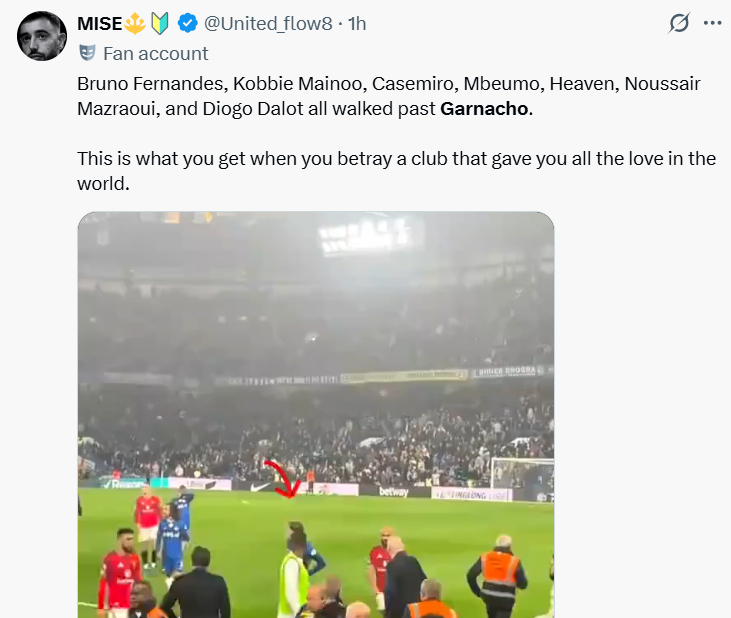Screen dimensions: 731x618
Task: Click the steward in the yellow hi-vis vest
Action: pyautogui.click(x=293, y=583)
